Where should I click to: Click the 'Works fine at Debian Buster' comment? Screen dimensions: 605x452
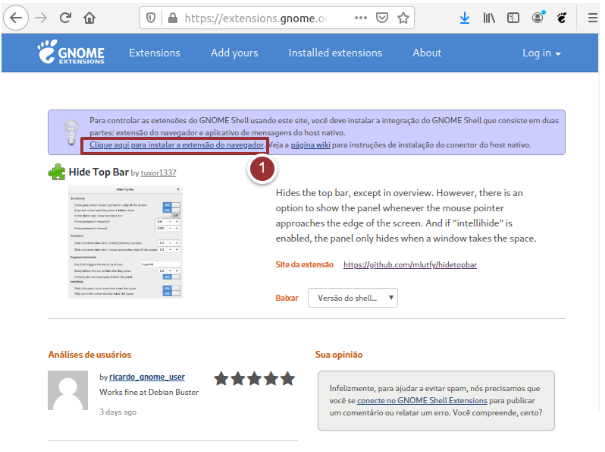point(149,392)
